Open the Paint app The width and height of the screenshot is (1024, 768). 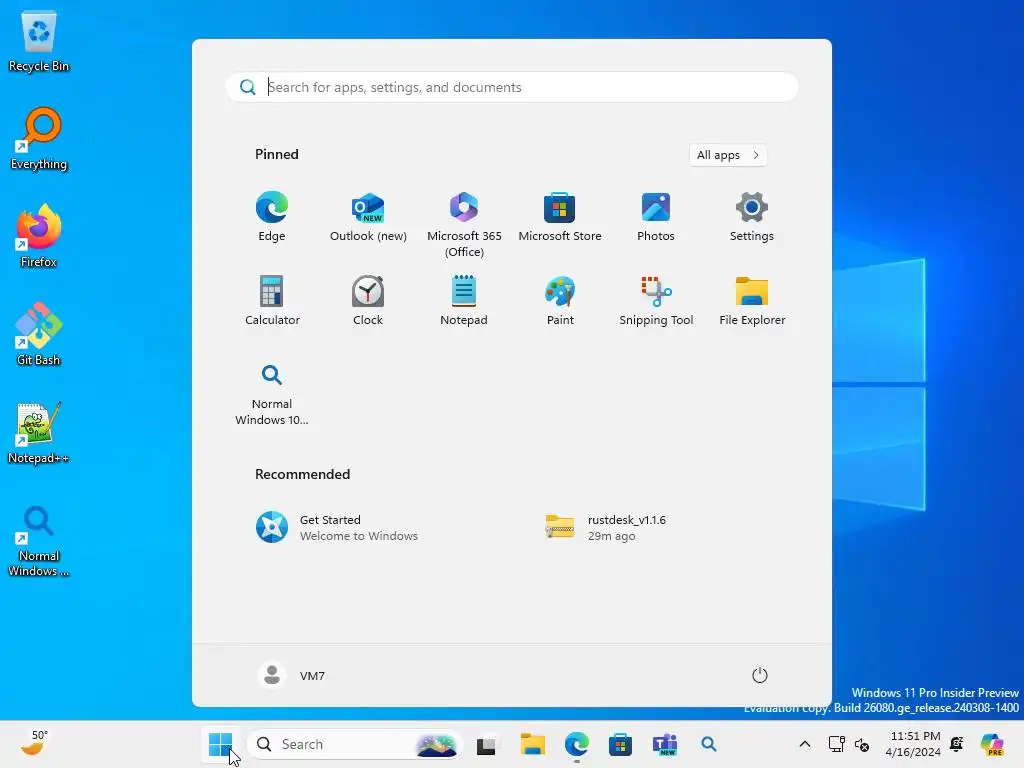point(560,300)
